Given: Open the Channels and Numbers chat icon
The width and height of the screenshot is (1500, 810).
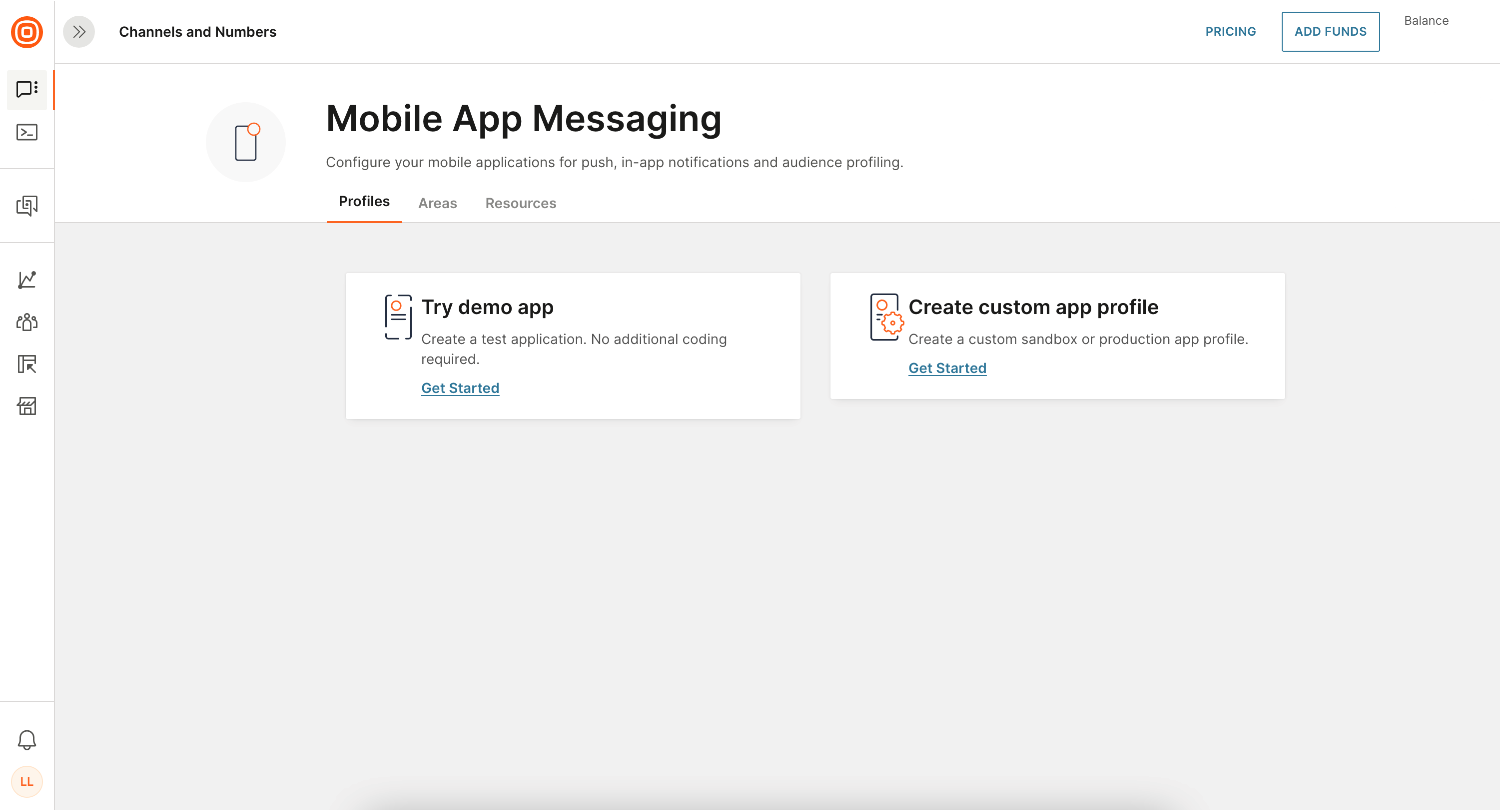Looking at the screenshot, I should 27,90.
